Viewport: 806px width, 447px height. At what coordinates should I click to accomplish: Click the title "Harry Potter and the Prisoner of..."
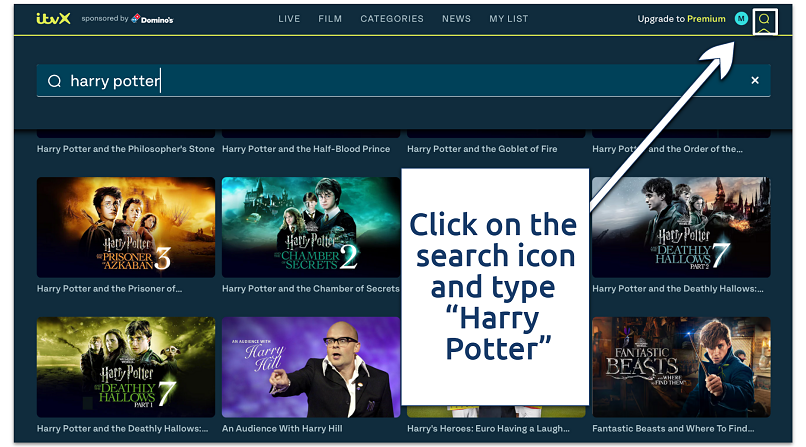109,289
